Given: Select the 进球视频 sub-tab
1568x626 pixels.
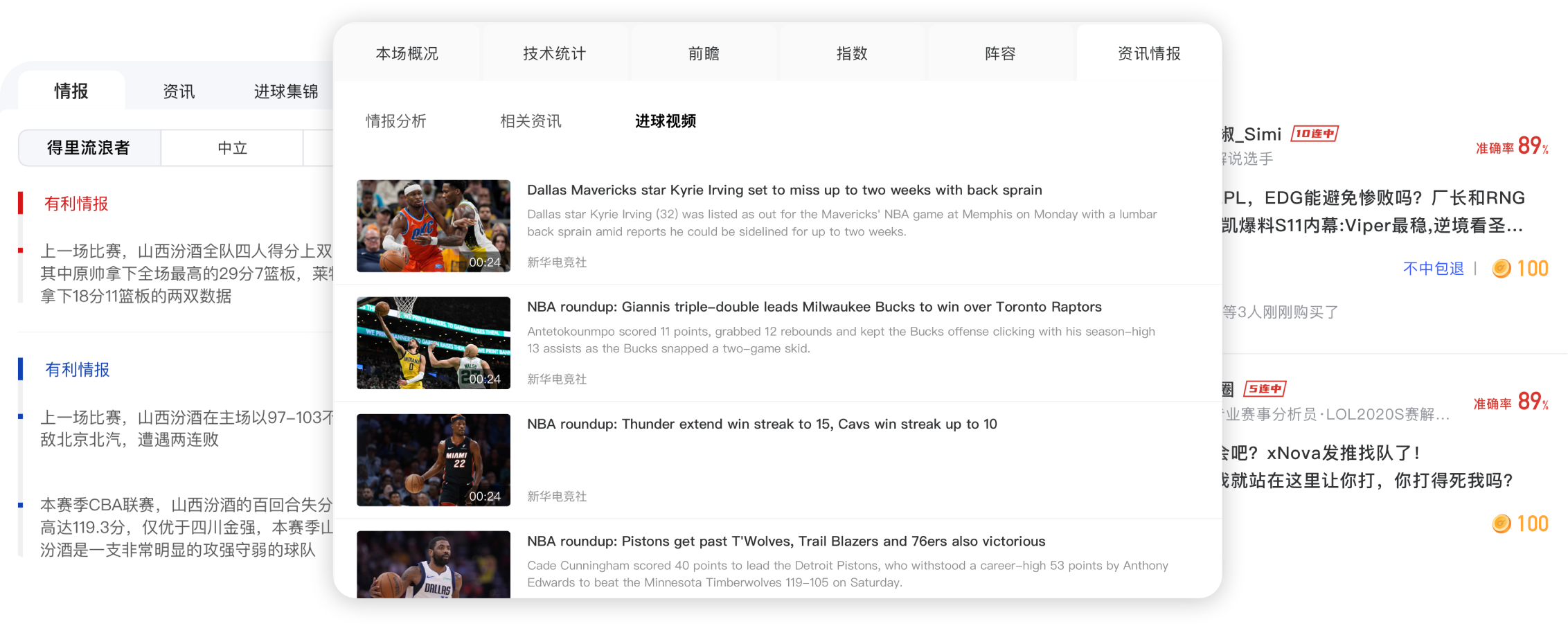Looking at the screenshot, I should click(x=666, y=121).
